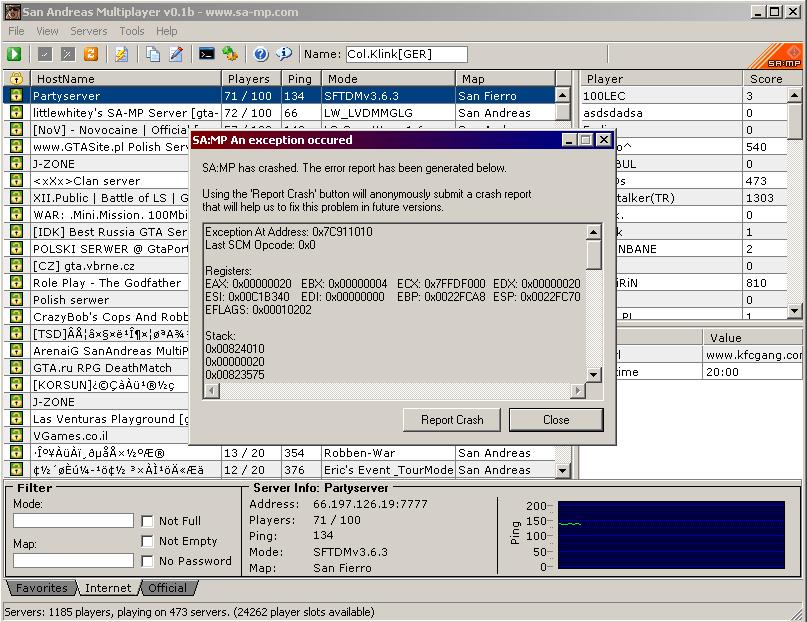Click the lock icon column header
This screenshot has height=622, width=807.
(16, 79)
